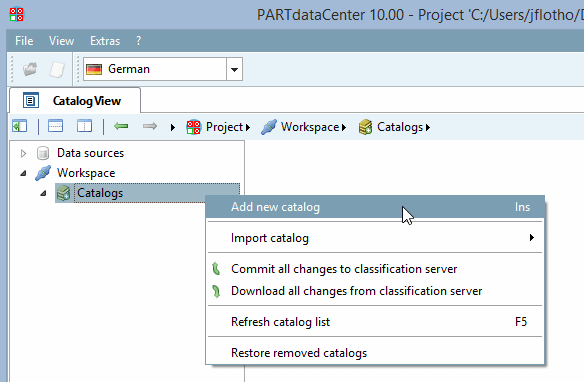Click the horizontal split layout icon
Screen dimensions: 584x382
pos(55,126)
